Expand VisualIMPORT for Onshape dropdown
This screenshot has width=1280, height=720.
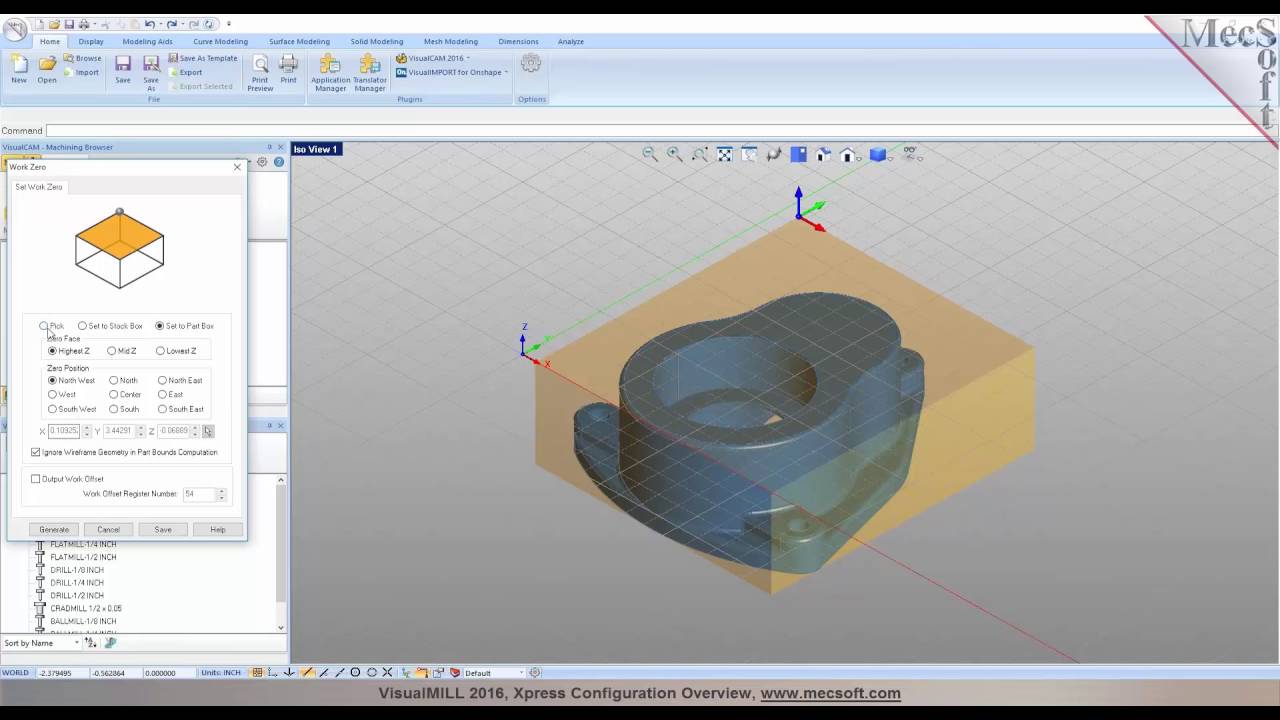[506, 72]
